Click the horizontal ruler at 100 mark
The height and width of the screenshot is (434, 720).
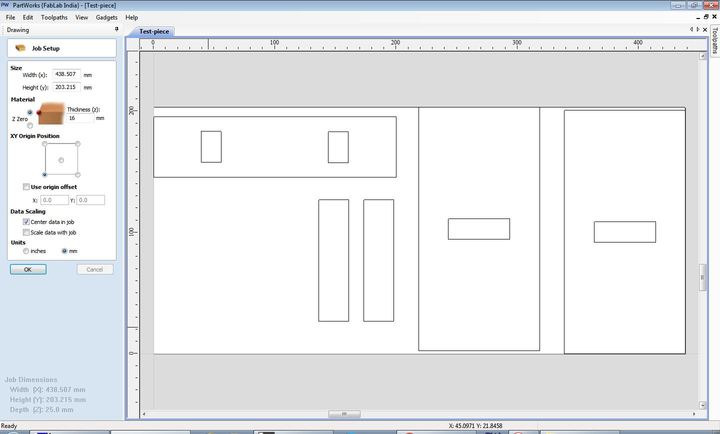pyautogui.click(x=274, y=44)
